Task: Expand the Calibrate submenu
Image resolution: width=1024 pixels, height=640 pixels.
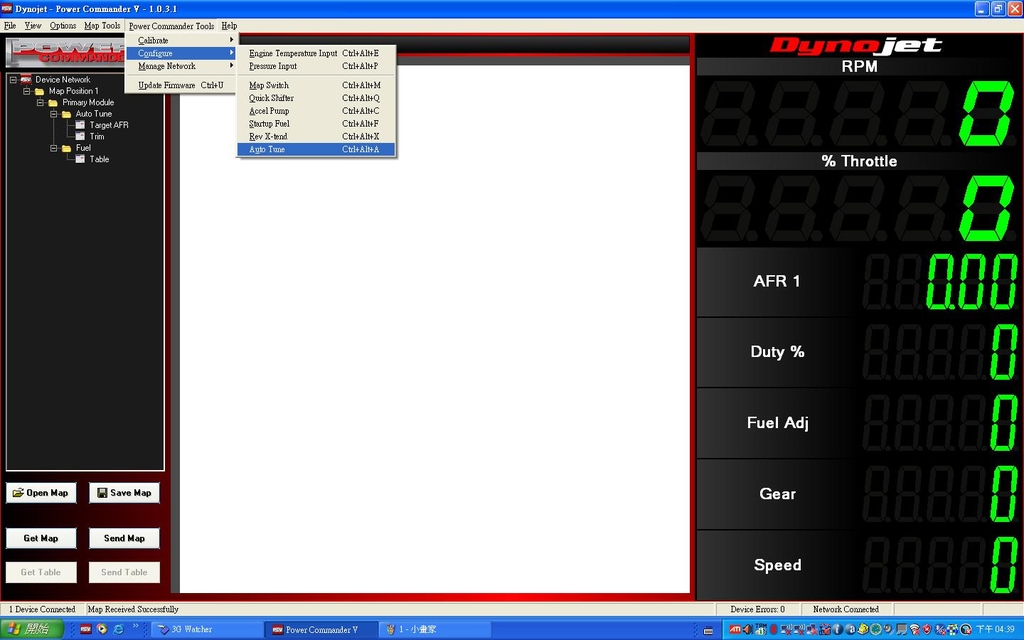Action: 181,40
